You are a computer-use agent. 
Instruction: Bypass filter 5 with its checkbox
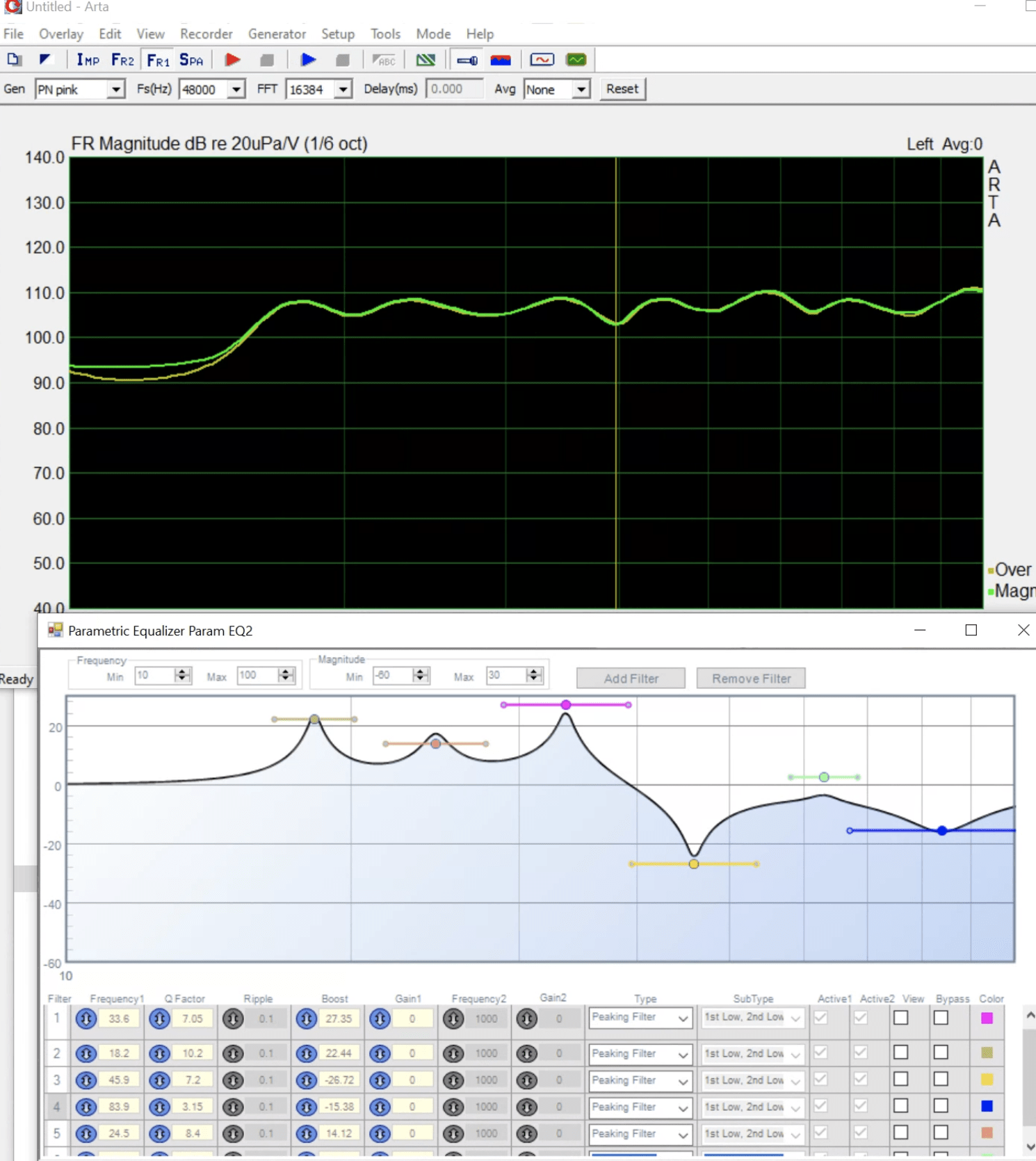click(941, 1132)
